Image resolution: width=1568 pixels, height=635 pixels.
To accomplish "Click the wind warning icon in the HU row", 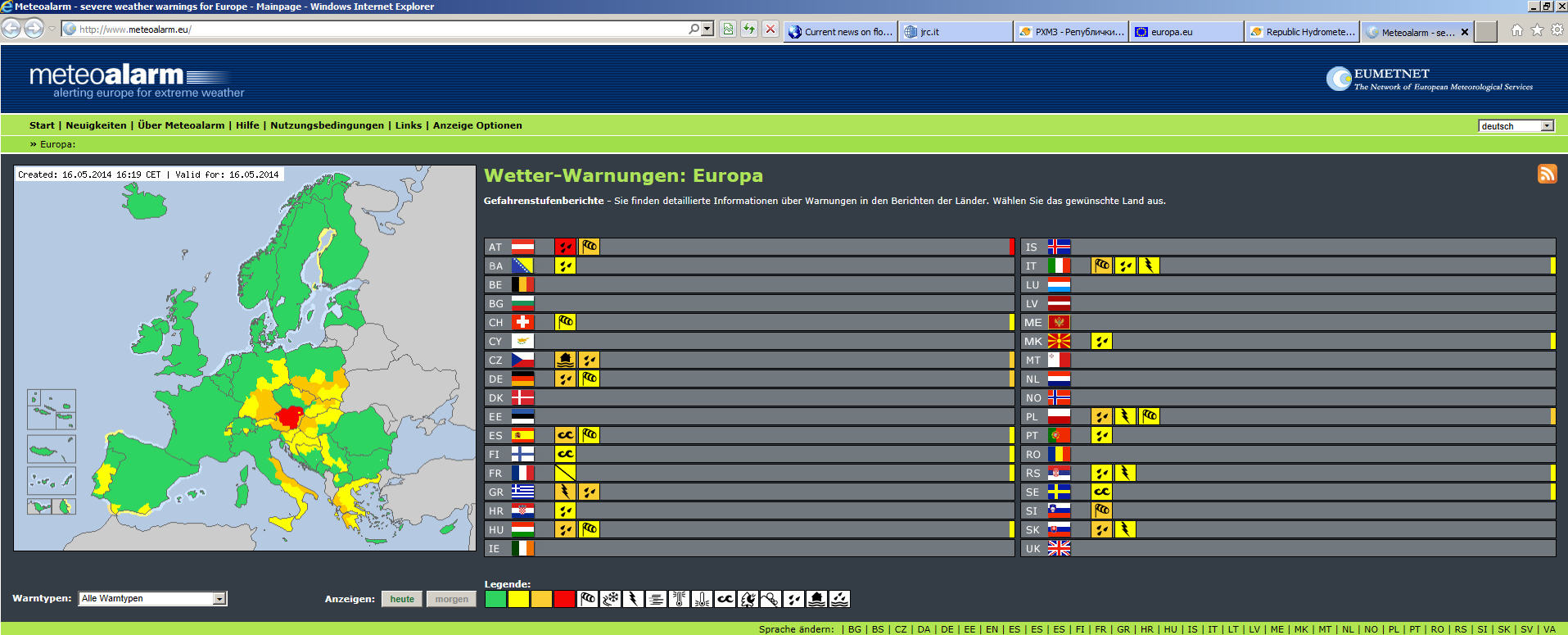I will click(x=589, y=529).
